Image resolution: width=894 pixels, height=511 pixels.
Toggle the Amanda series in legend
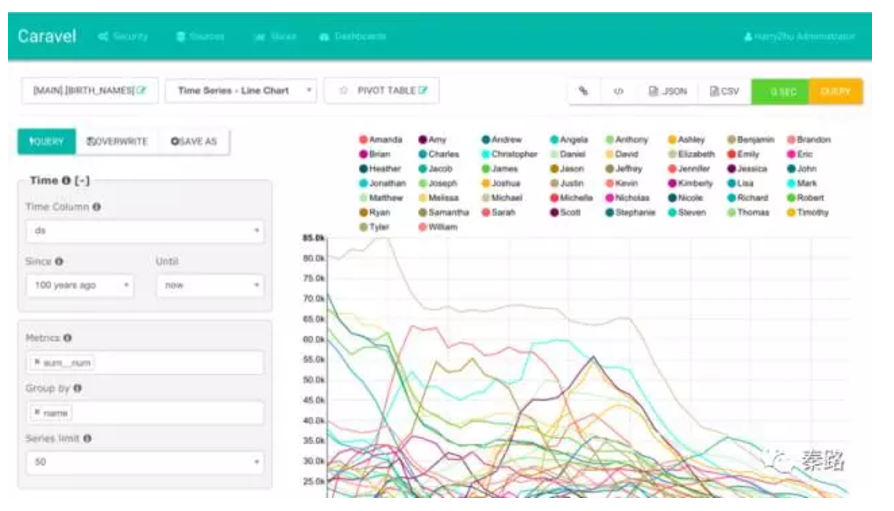point(381,140)
